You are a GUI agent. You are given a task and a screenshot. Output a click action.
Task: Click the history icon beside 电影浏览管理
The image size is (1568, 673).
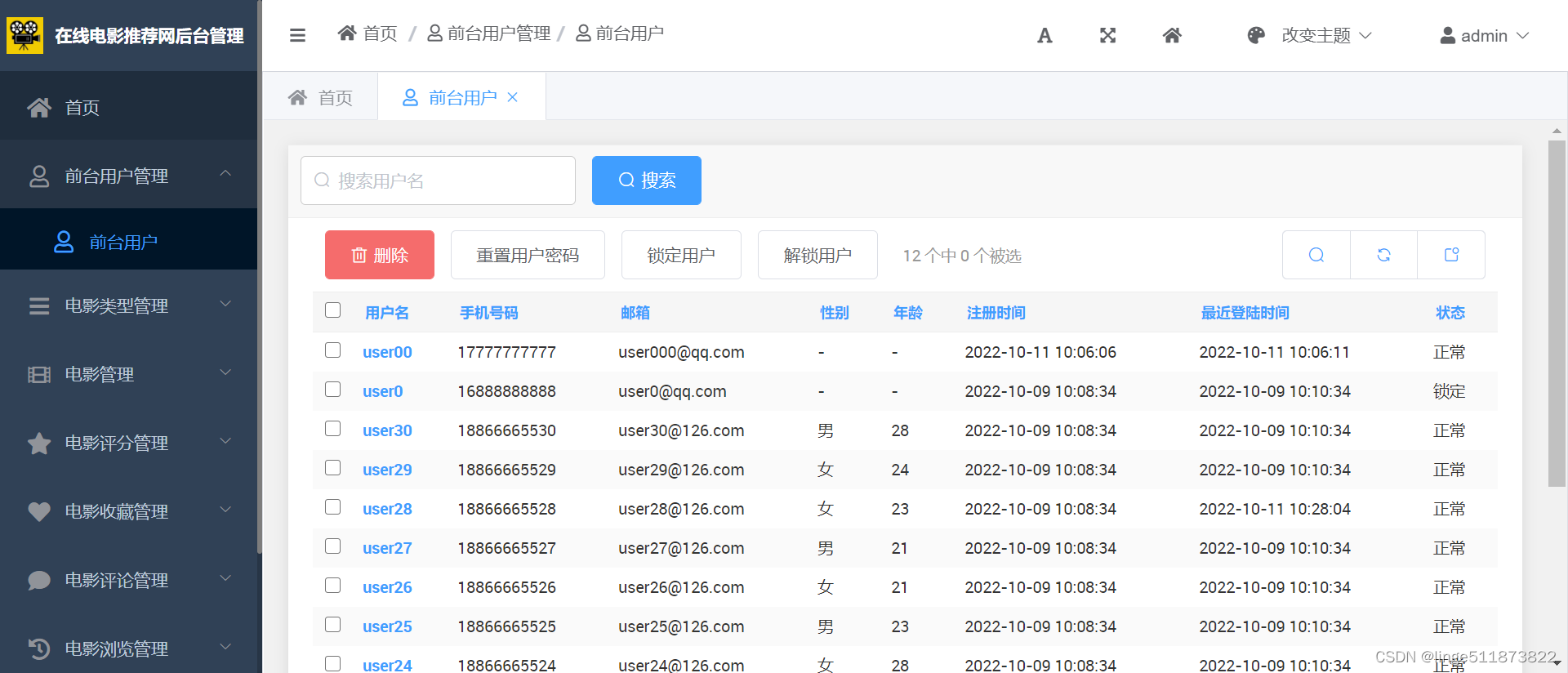[x=39, y=648]
